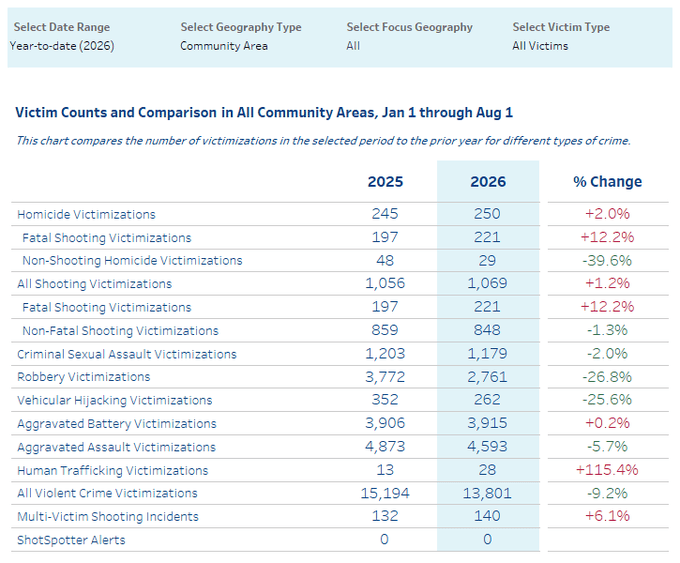680x563 pixels.
Task: Select the Criminal Sexual Assault Victimizations row
Action: point(340,354)
